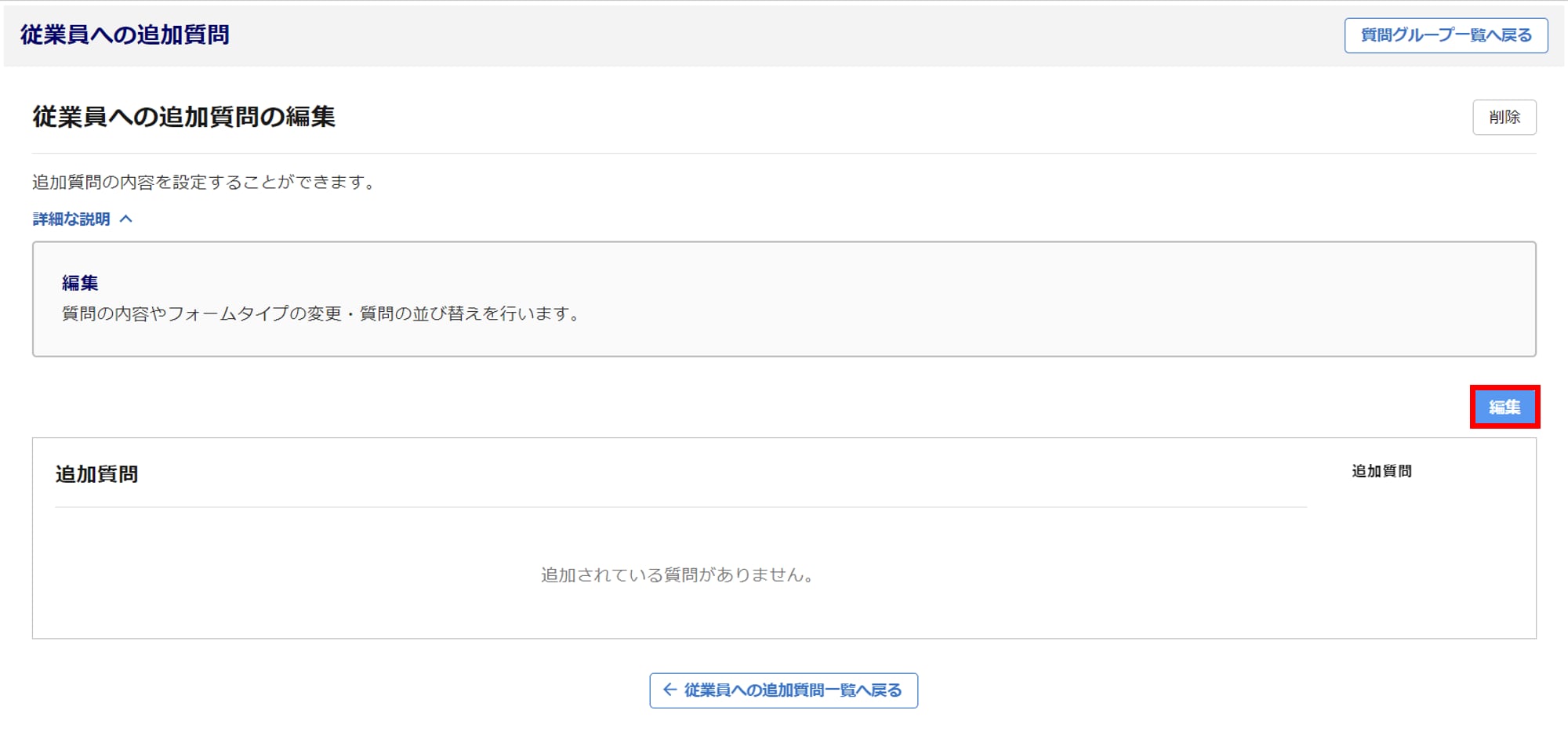Click the 追加質問 section heading
Viewport: 1568px width, 732px height.
pos(96,474)
